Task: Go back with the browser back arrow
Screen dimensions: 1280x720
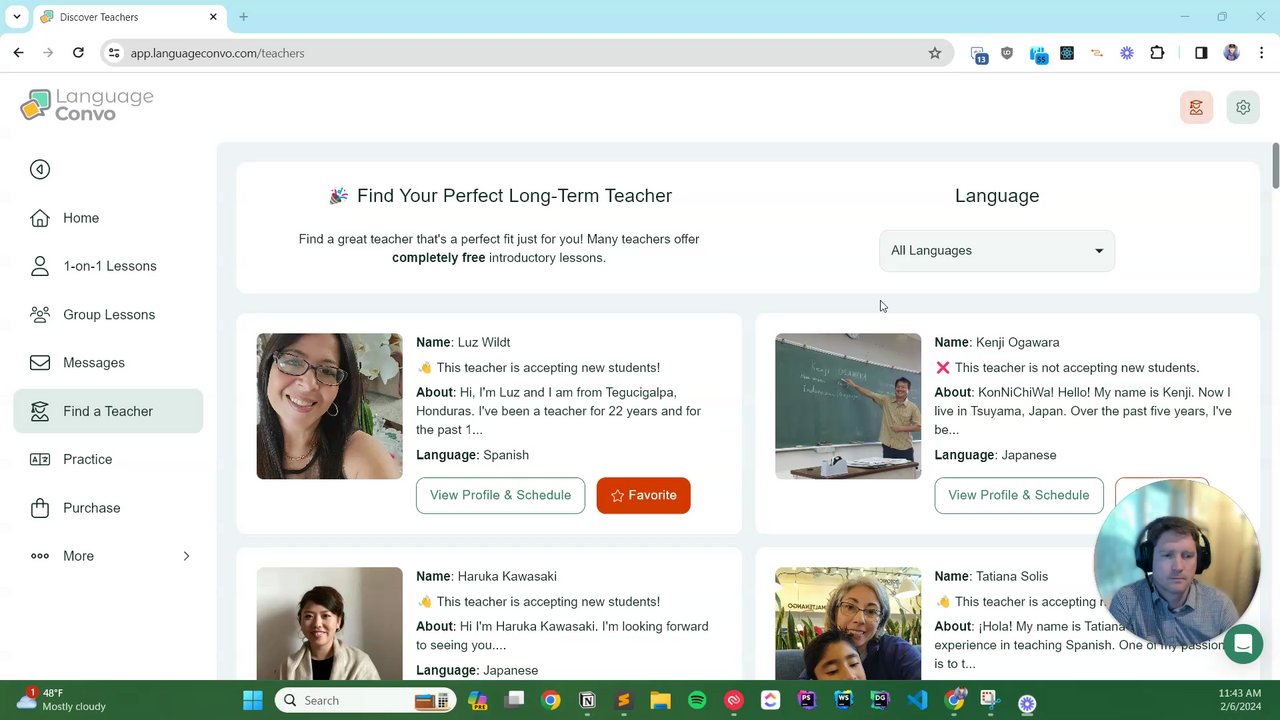Action: [x=18, y=53]
